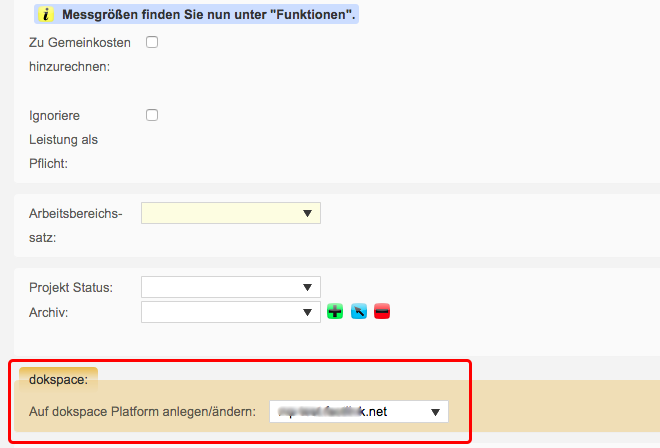Expand the Projekt Status dropdown
Viewport: 660px width, 448px height.
(x=230, y=288)
